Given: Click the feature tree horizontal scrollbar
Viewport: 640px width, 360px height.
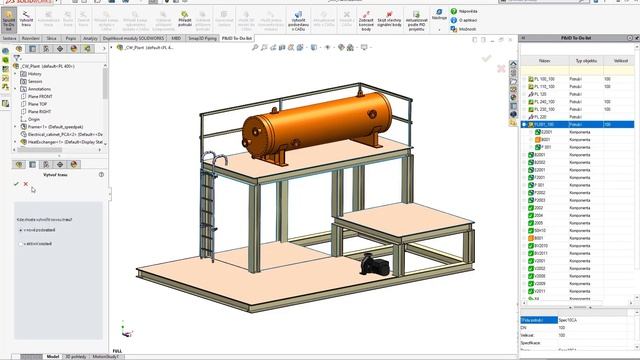Looking at the screenshot, I should tap(40, 150).
